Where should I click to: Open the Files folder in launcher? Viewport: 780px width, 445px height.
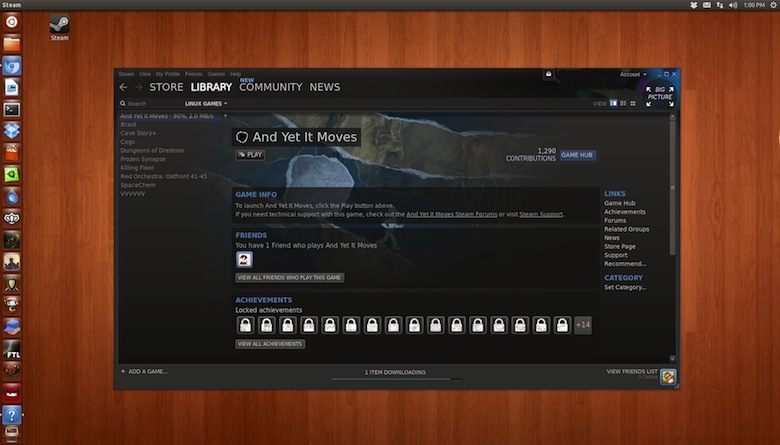[11, 44]
